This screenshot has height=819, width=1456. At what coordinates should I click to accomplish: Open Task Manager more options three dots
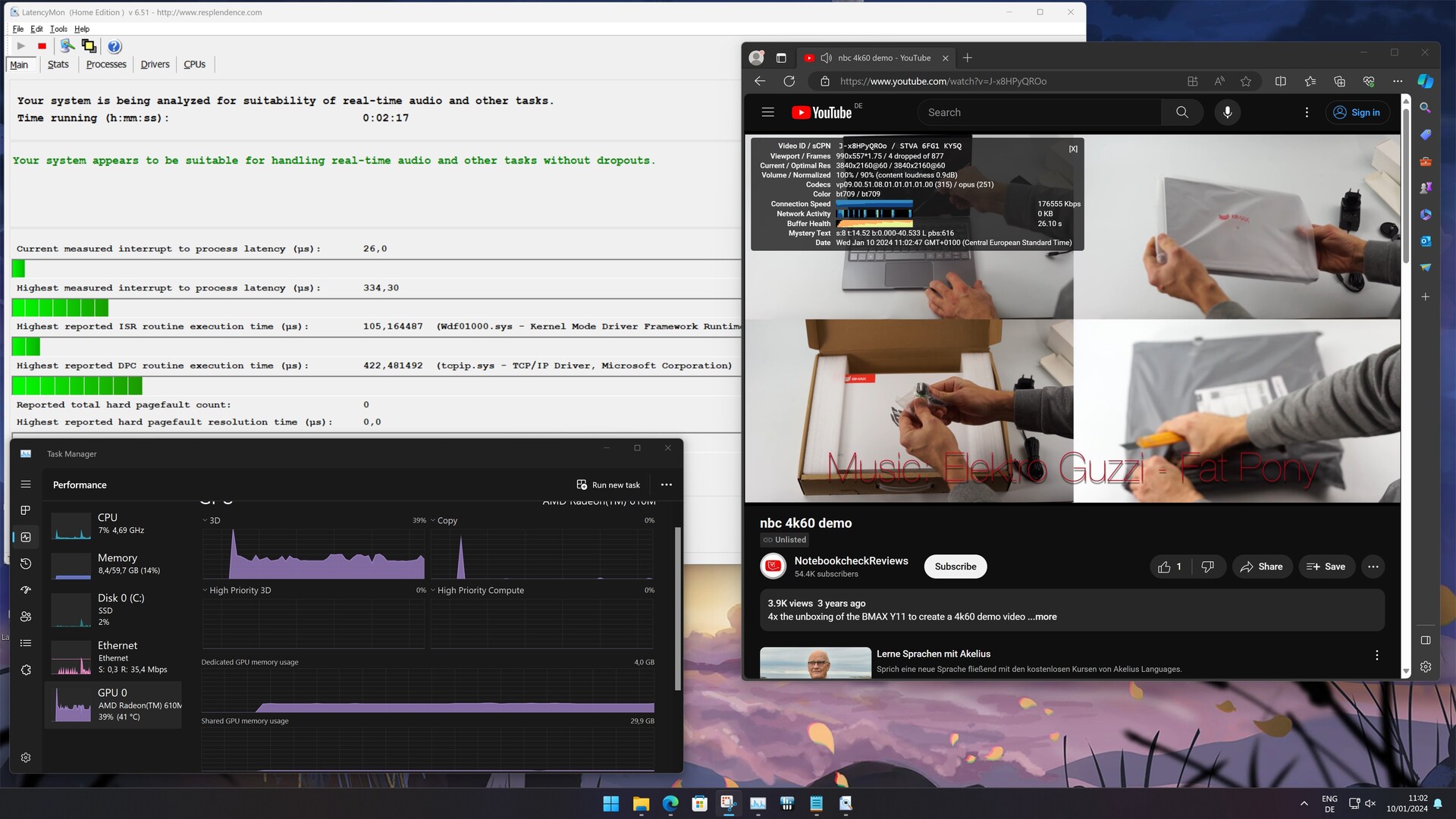click(x=666, y=485)
